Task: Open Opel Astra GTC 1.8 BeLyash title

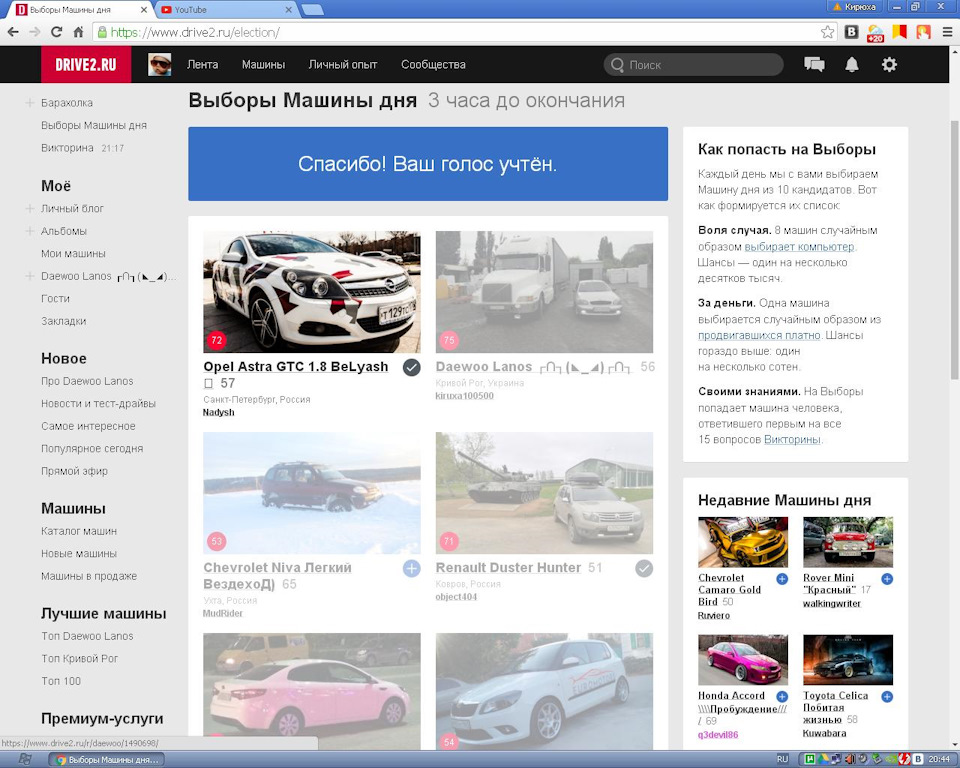Action: pyautogui.click(x=296, y=366)
